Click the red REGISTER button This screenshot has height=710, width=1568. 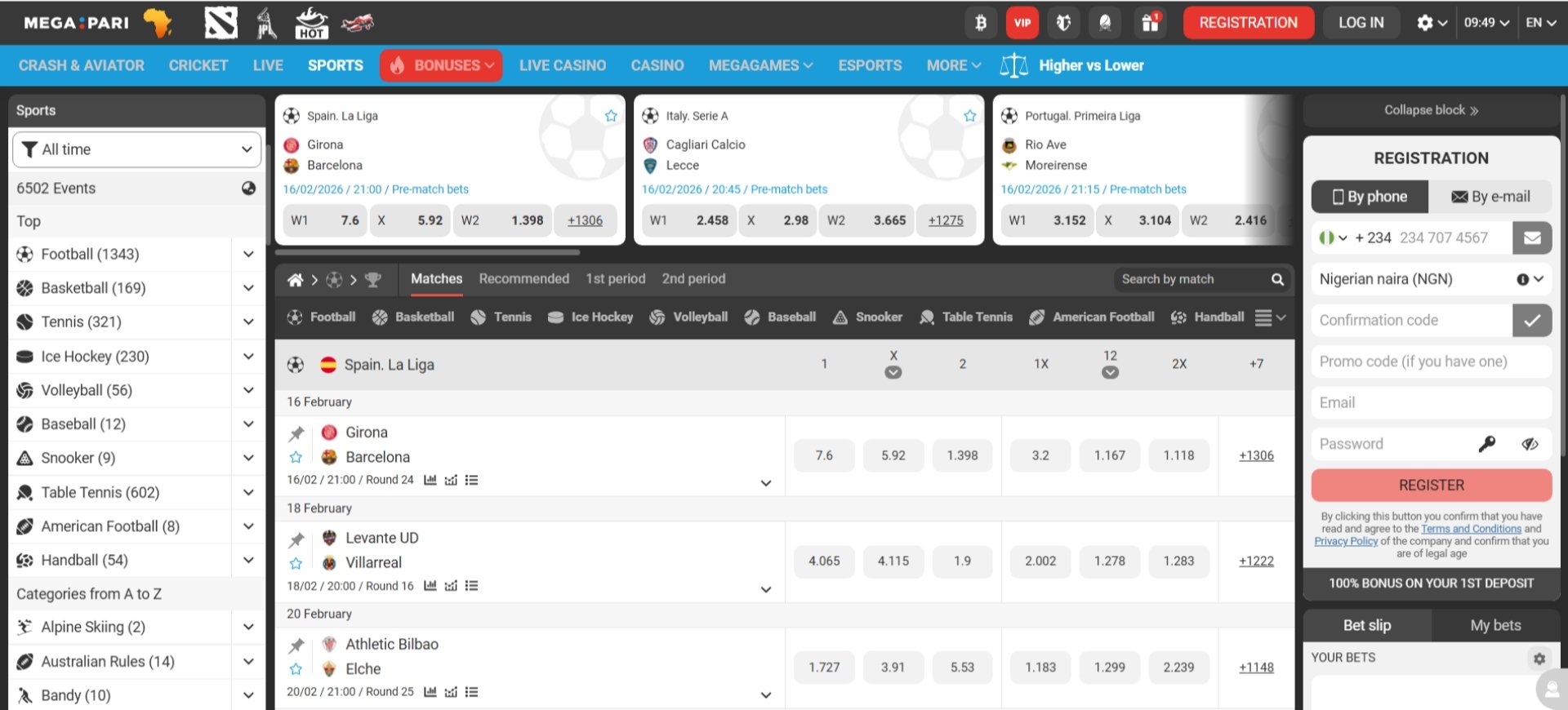click(x=1432, y=485)
